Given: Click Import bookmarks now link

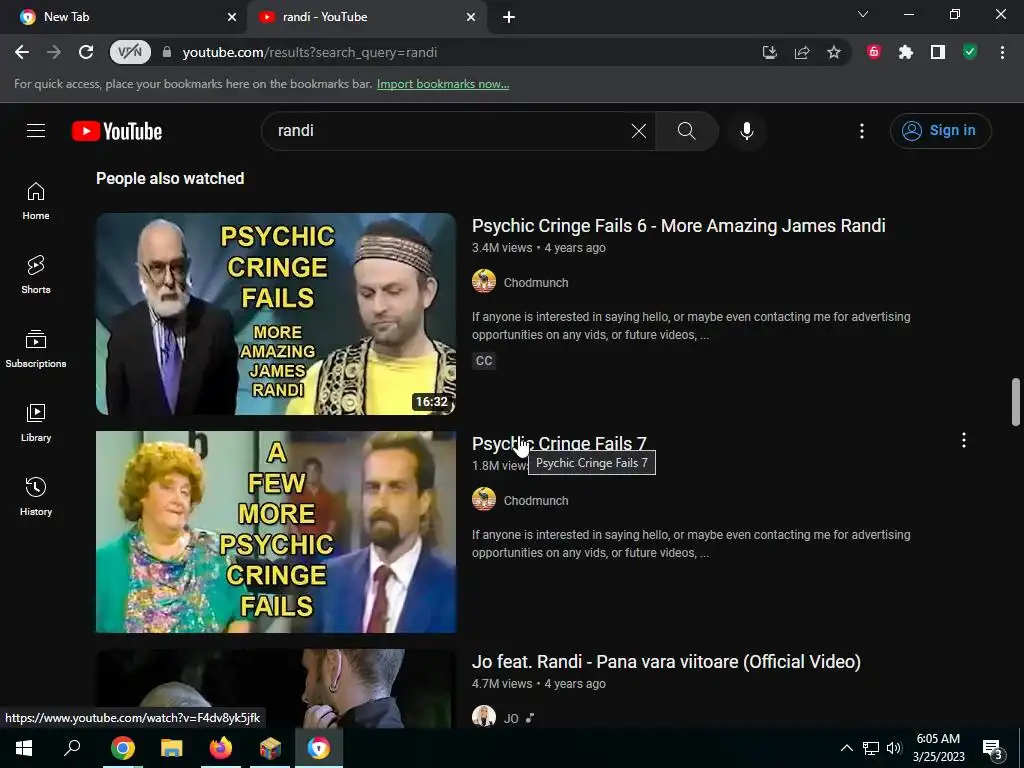Looking at the screenshot, I should point(443,84).
